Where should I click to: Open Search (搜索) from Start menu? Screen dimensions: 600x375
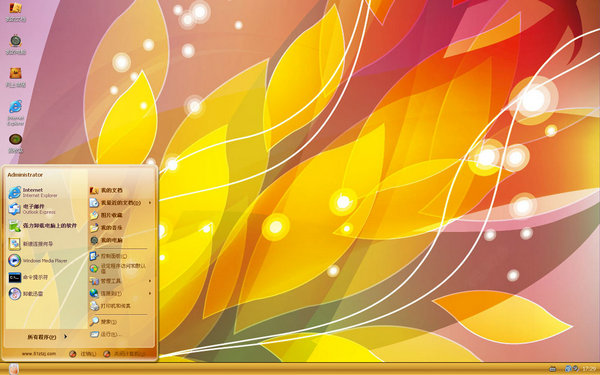click(x=103, y=322)
